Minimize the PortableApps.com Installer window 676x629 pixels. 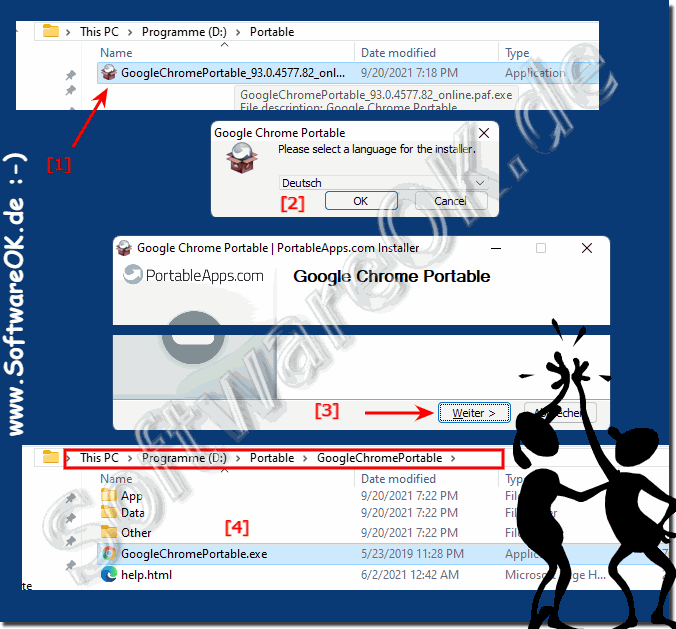(x=496, y=248)
